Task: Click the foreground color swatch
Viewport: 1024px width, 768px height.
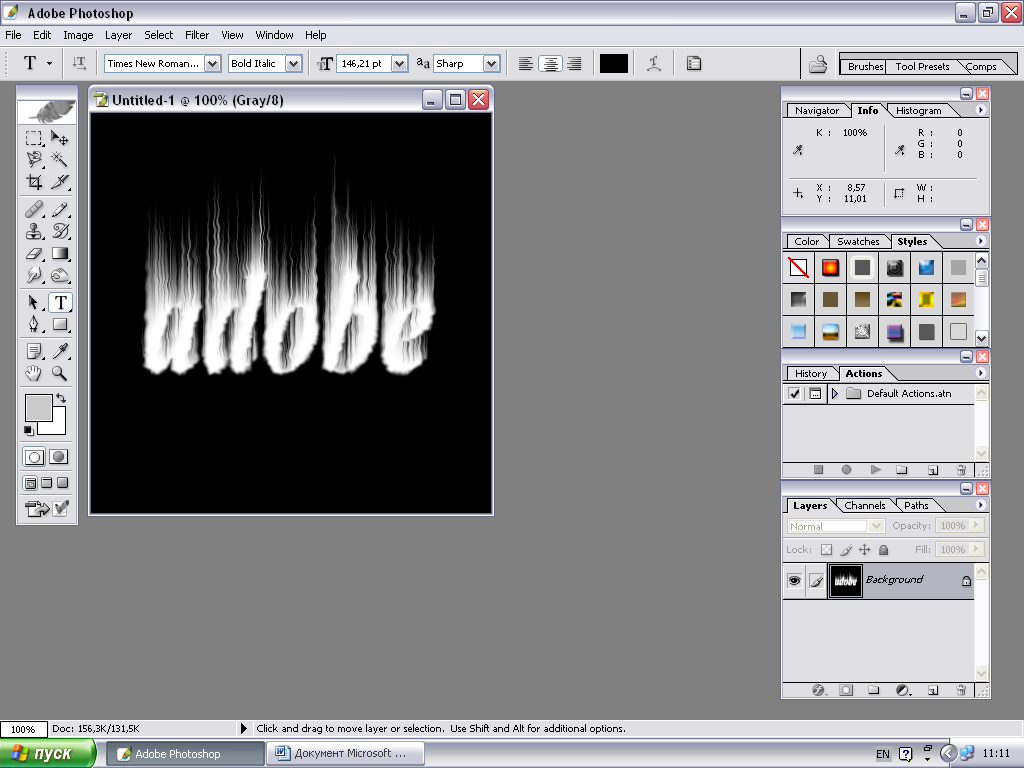Action: pyautogui.click(x=39, y=408)
